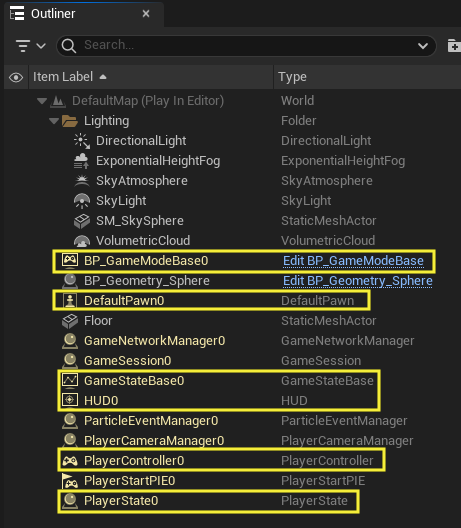Click the PlayerController0 gamepad icon
Viewport: 461px width, 528px height.
[x=70, y=461]
